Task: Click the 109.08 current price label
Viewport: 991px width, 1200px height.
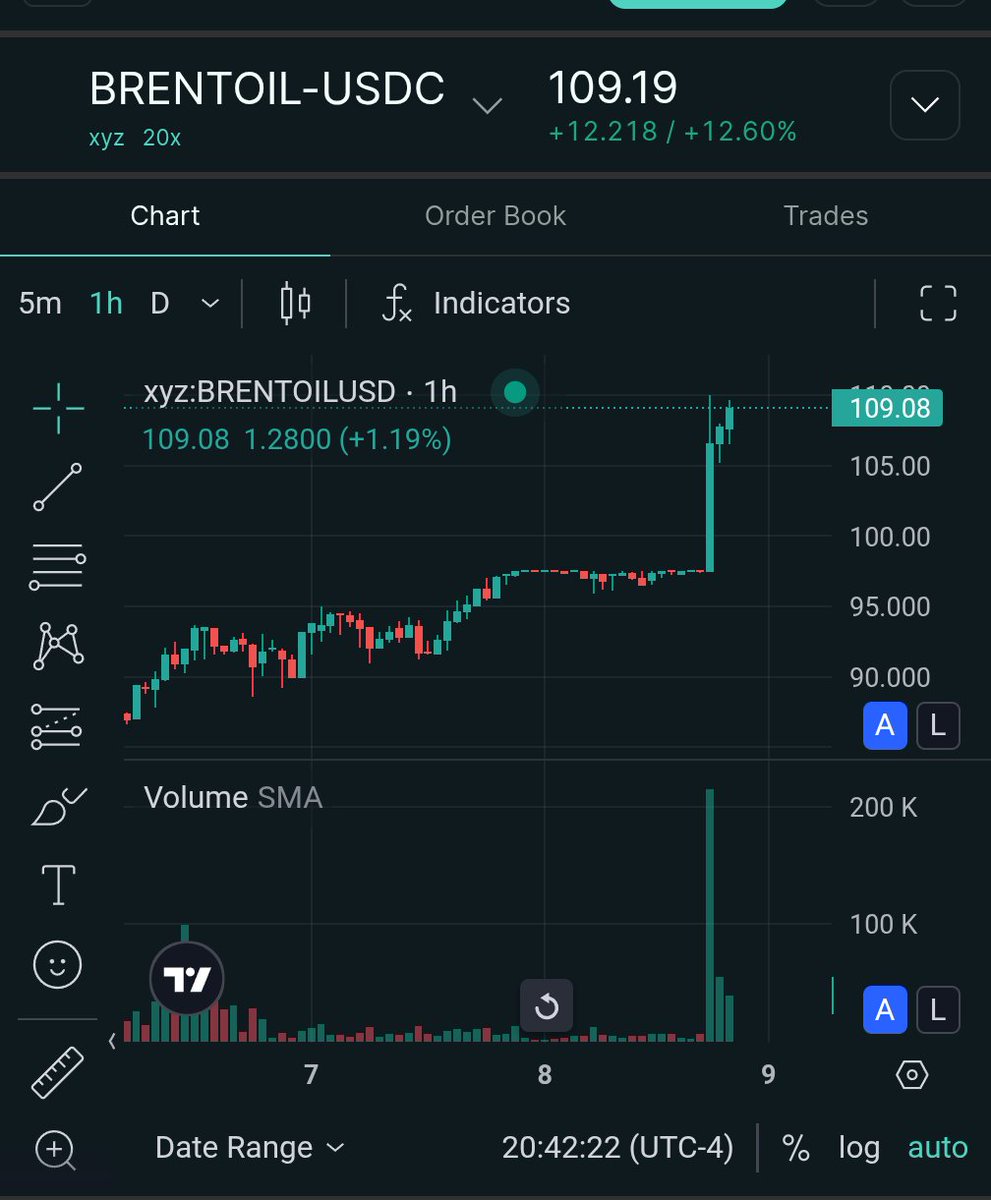Action: pos(887,408)
